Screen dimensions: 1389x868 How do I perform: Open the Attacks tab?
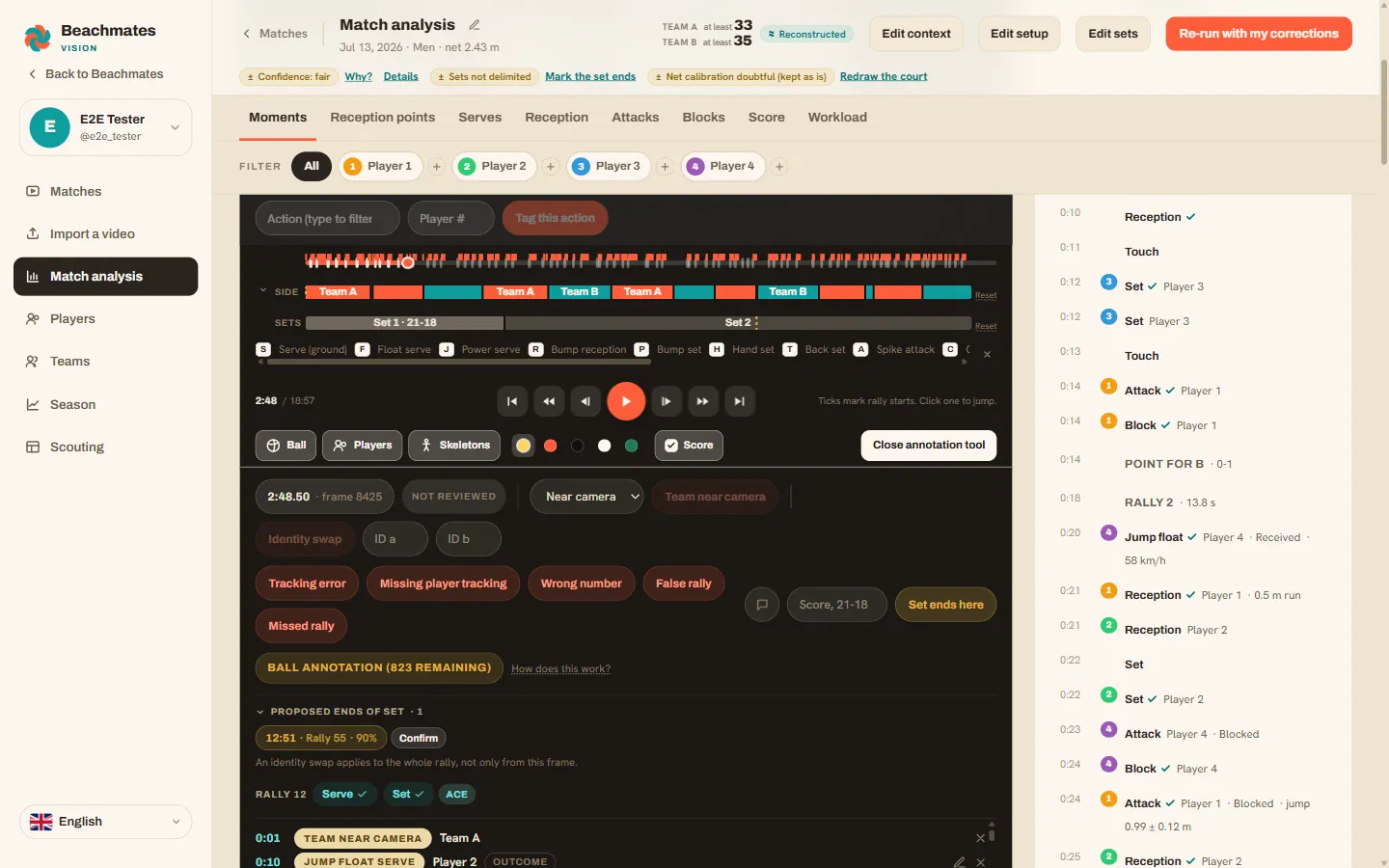coord(635,118)
